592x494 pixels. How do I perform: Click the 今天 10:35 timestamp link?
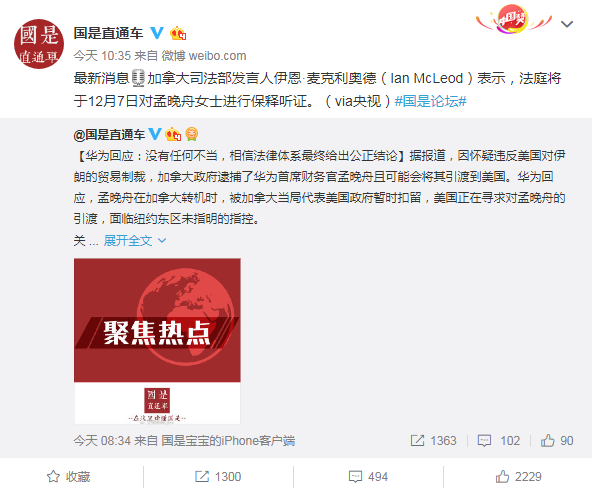tap(102, 56)
